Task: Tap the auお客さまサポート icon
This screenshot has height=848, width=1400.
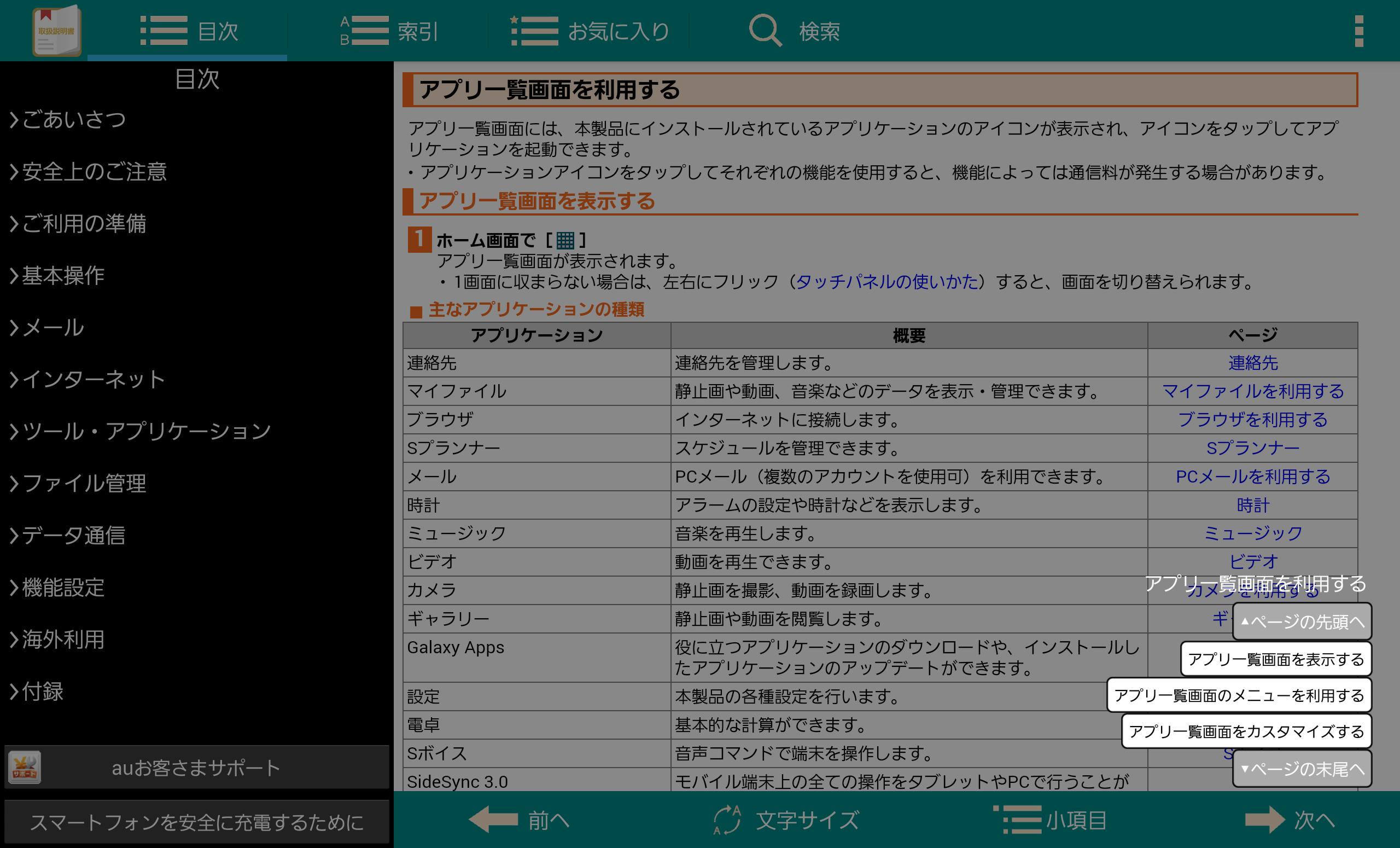Action: pyautogui.click(x=25, y=767)
